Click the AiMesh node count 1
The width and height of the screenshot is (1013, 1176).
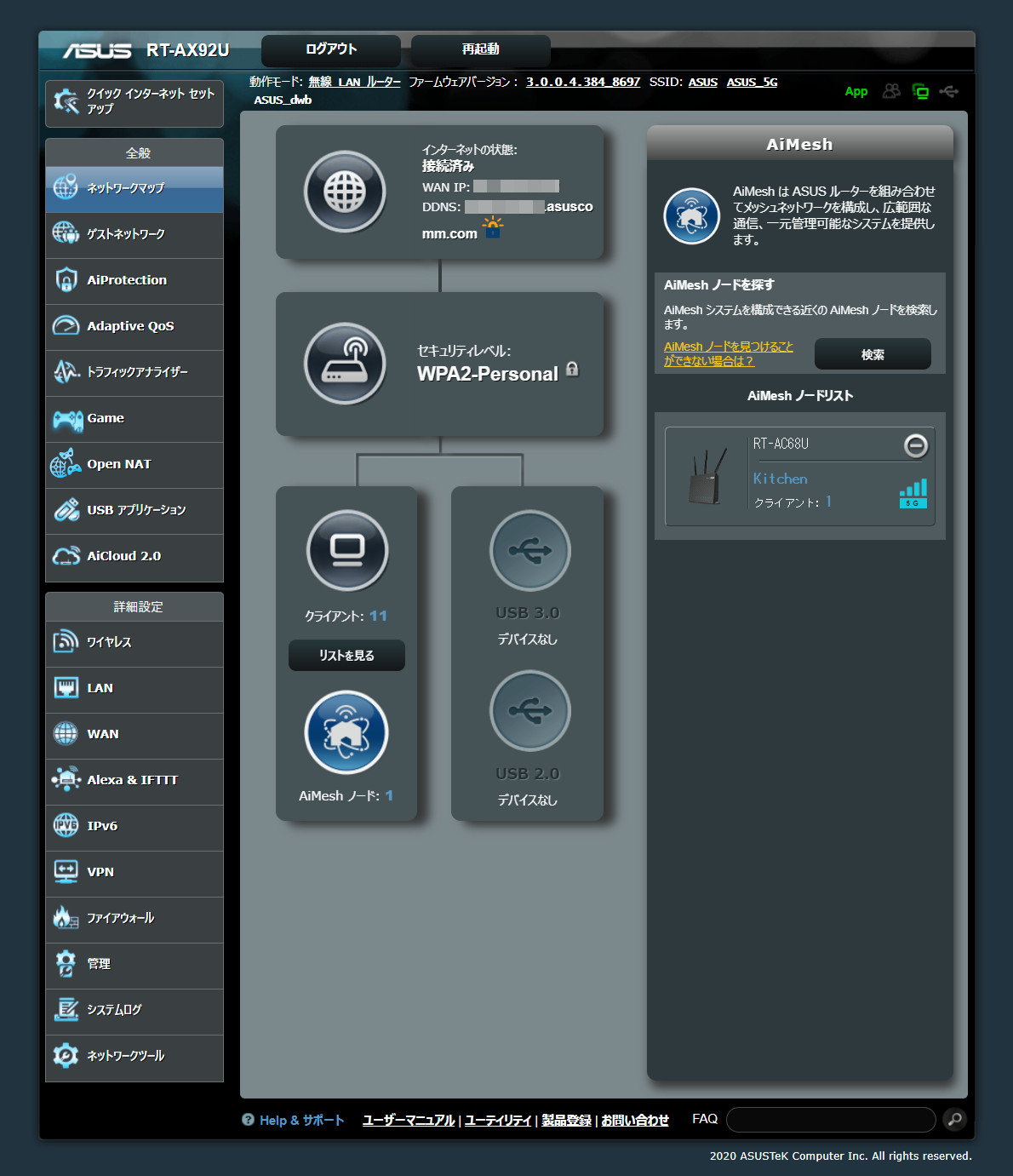click(x=389, y=795)
